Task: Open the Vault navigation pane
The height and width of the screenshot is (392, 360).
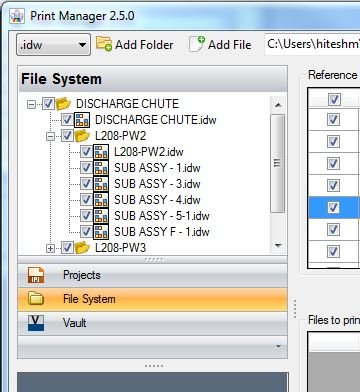Action: [152, 323]
